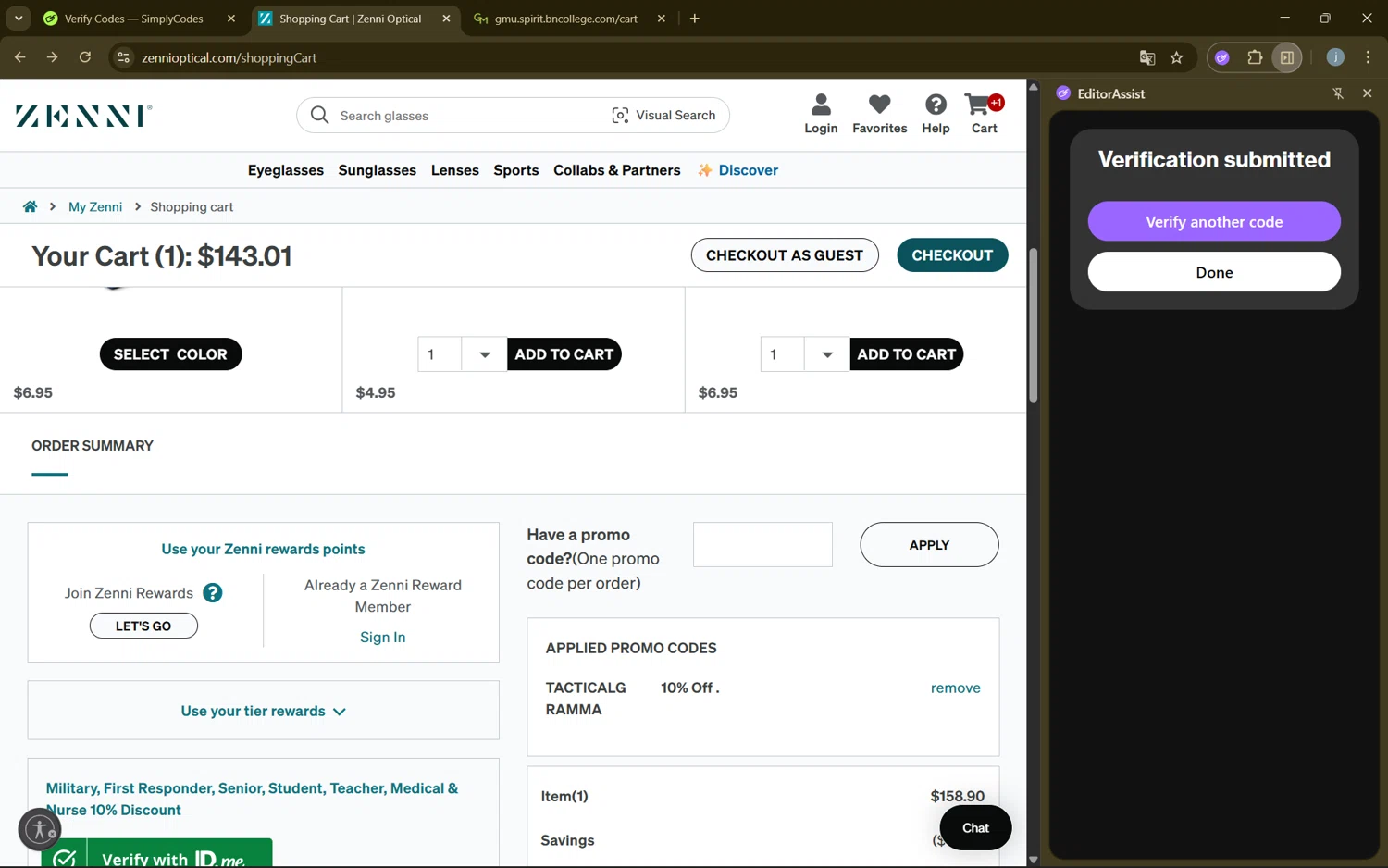Screen dimensions: 1388x868
Task: Open quantity dropdown for the $6.95 item
Action: [x=826, y=354]
